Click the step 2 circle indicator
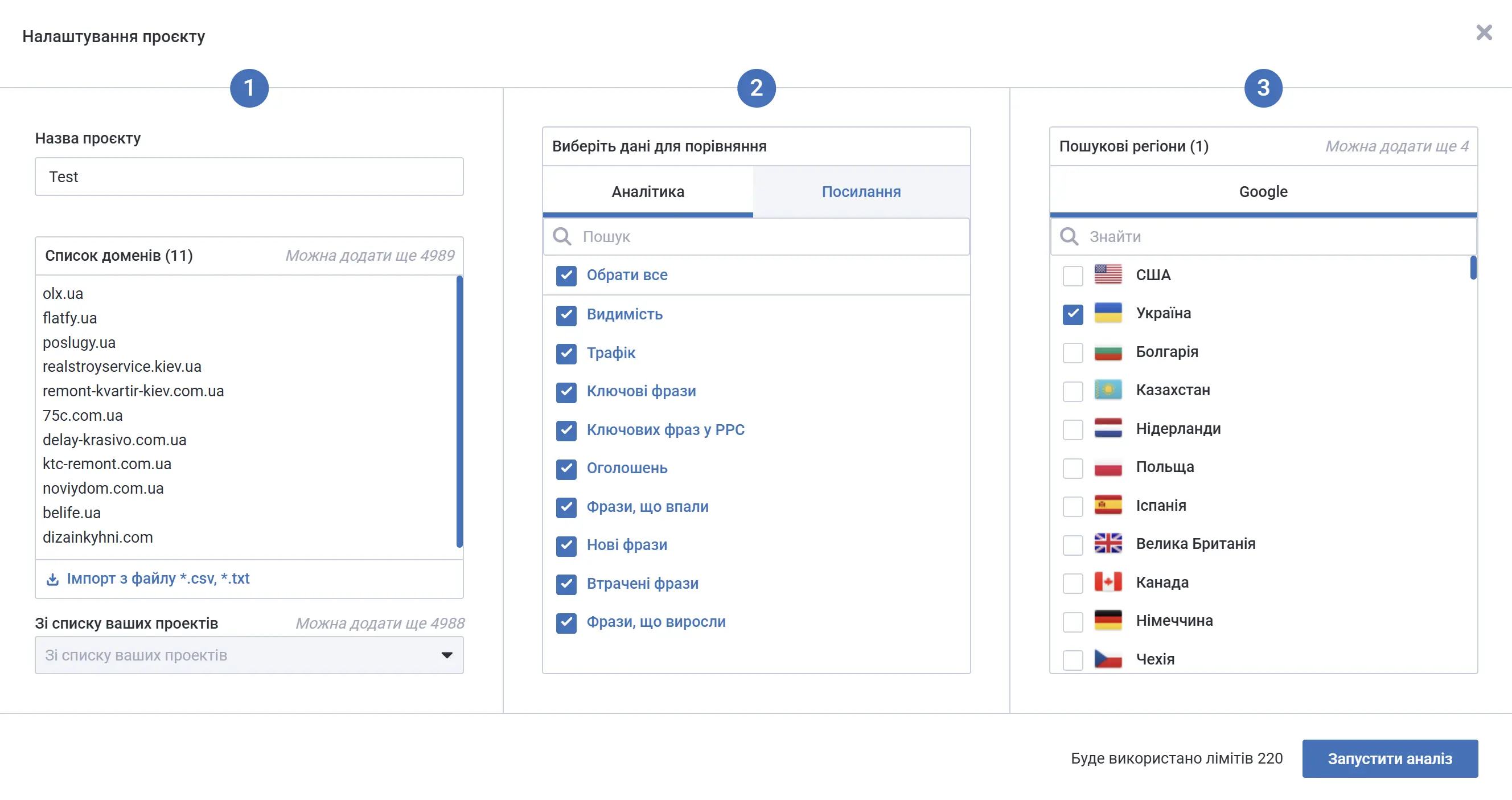Image resolution: width=1512 pixels, height=800 pixels. (756, 88)
